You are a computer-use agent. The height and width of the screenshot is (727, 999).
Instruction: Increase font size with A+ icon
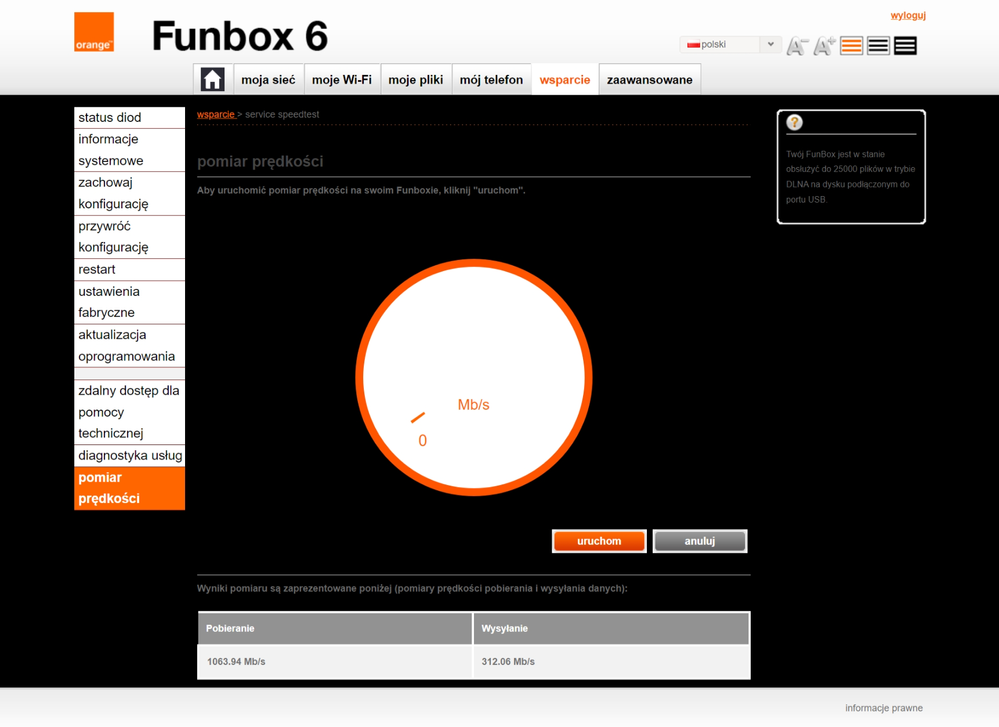tap(824, 46)
